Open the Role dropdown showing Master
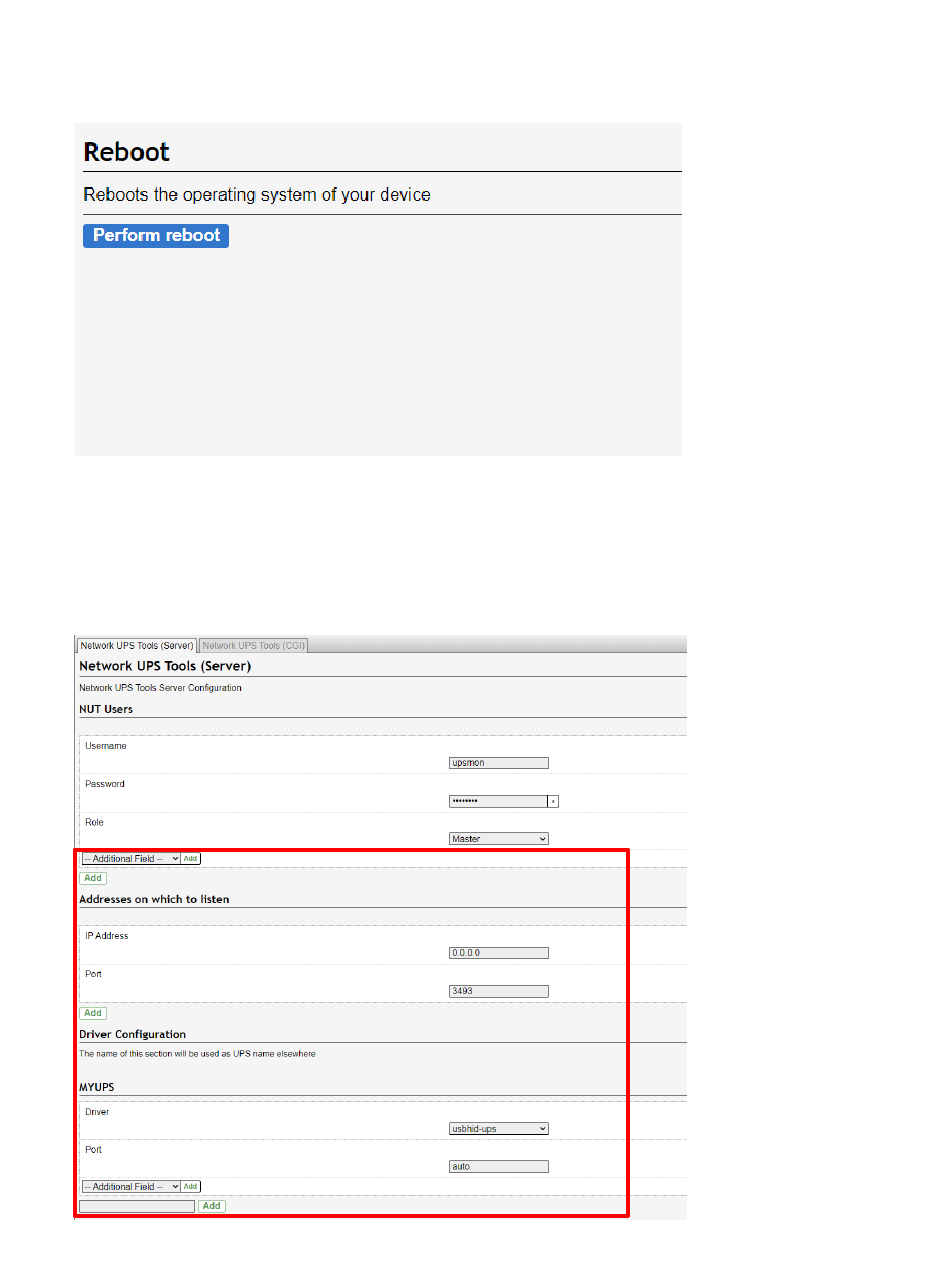Screen dimensions: 950x1267 pyautogui.click(x=499, y=839)
